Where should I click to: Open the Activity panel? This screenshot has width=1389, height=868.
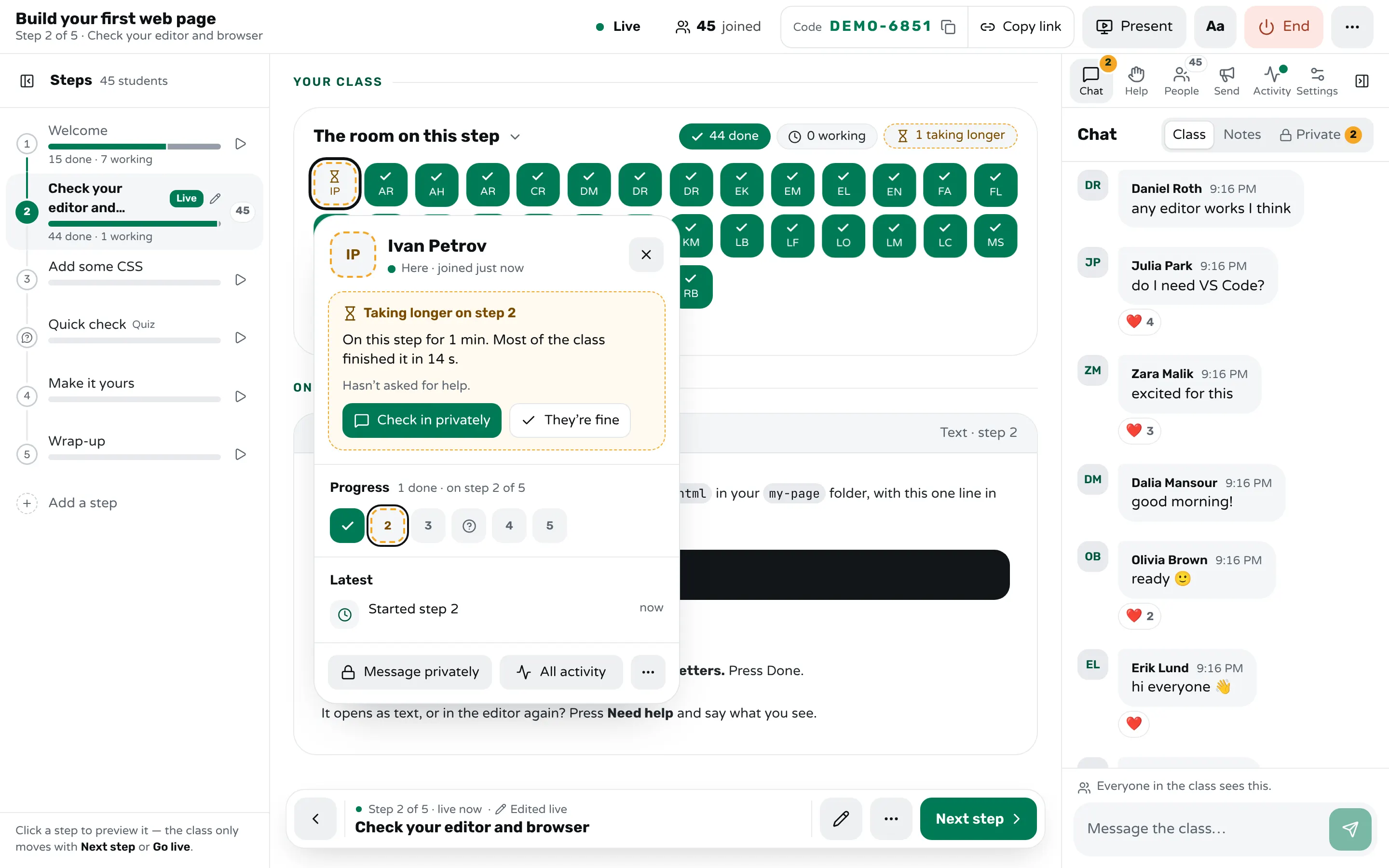tap(1271, 81)
